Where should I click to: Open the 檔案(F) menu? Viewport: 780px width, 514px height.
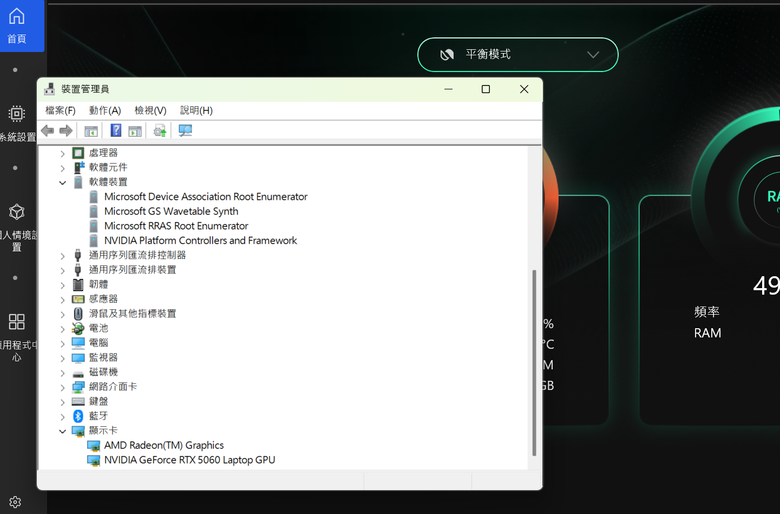(x=60, y=110)
